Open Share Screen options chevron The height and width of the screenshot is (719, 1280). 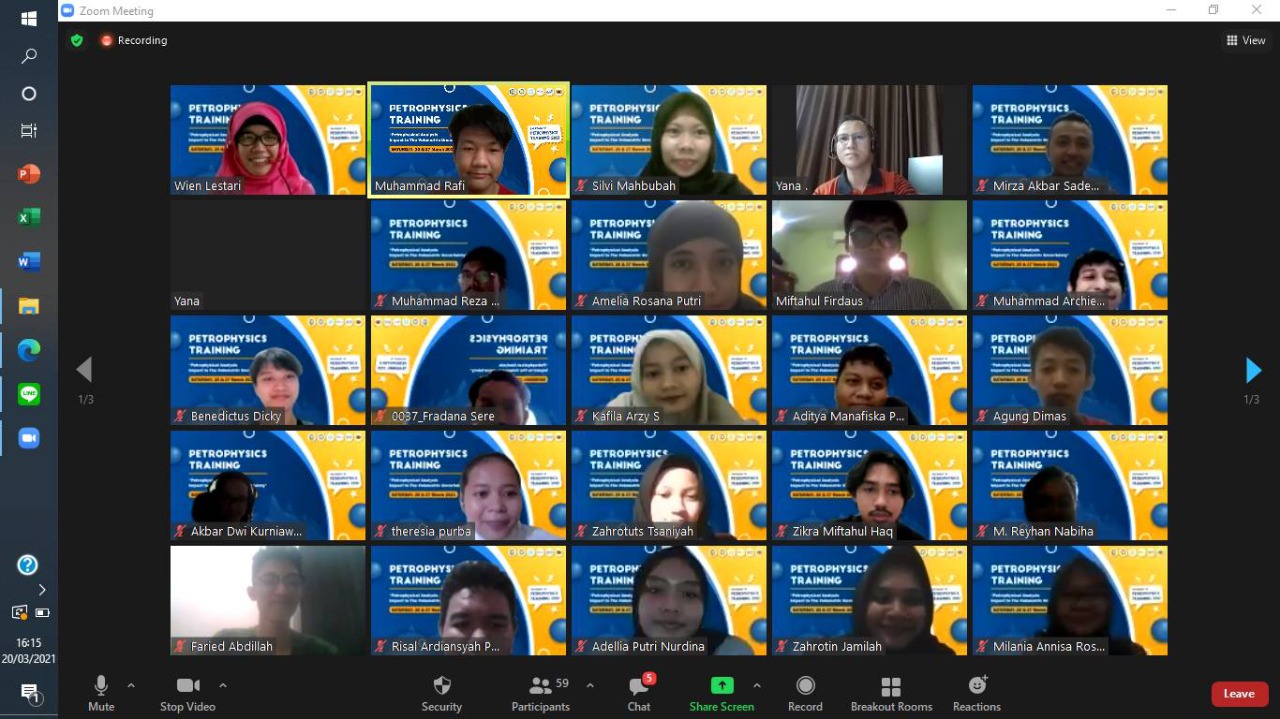point(757,687)
